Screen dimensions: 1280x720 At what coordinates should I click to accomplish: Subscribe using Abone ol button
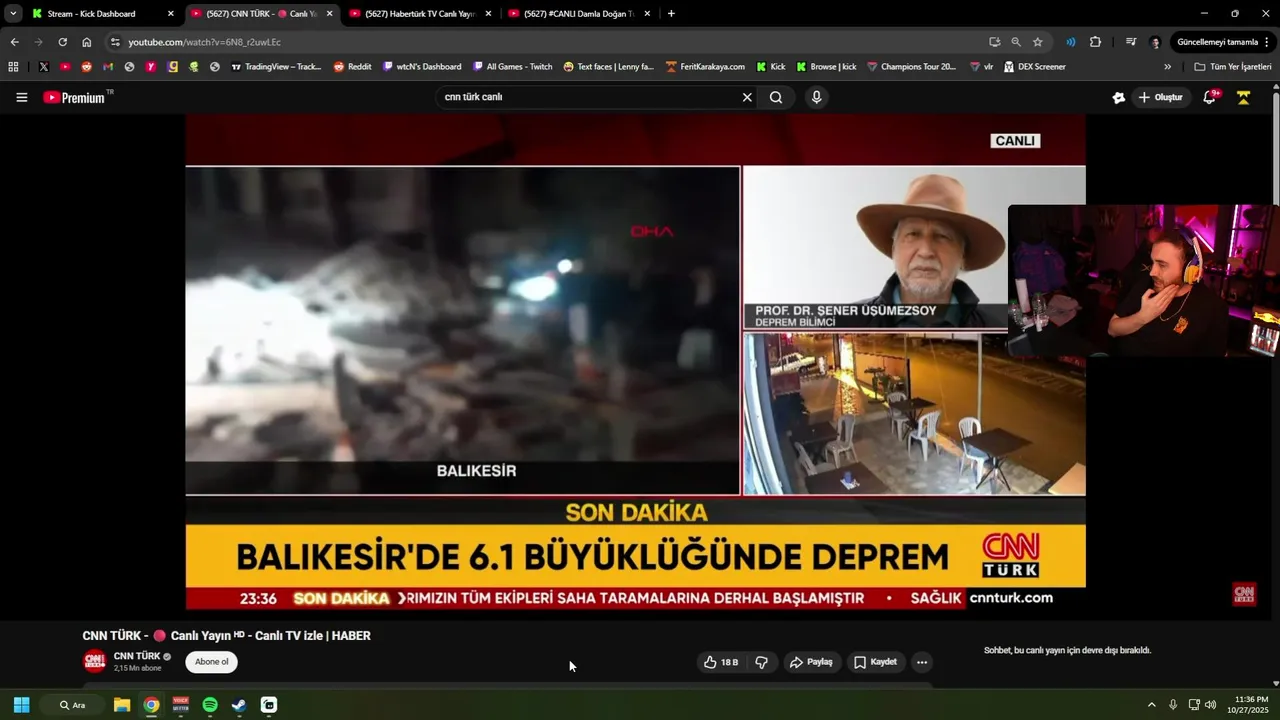tap(211, 662)
